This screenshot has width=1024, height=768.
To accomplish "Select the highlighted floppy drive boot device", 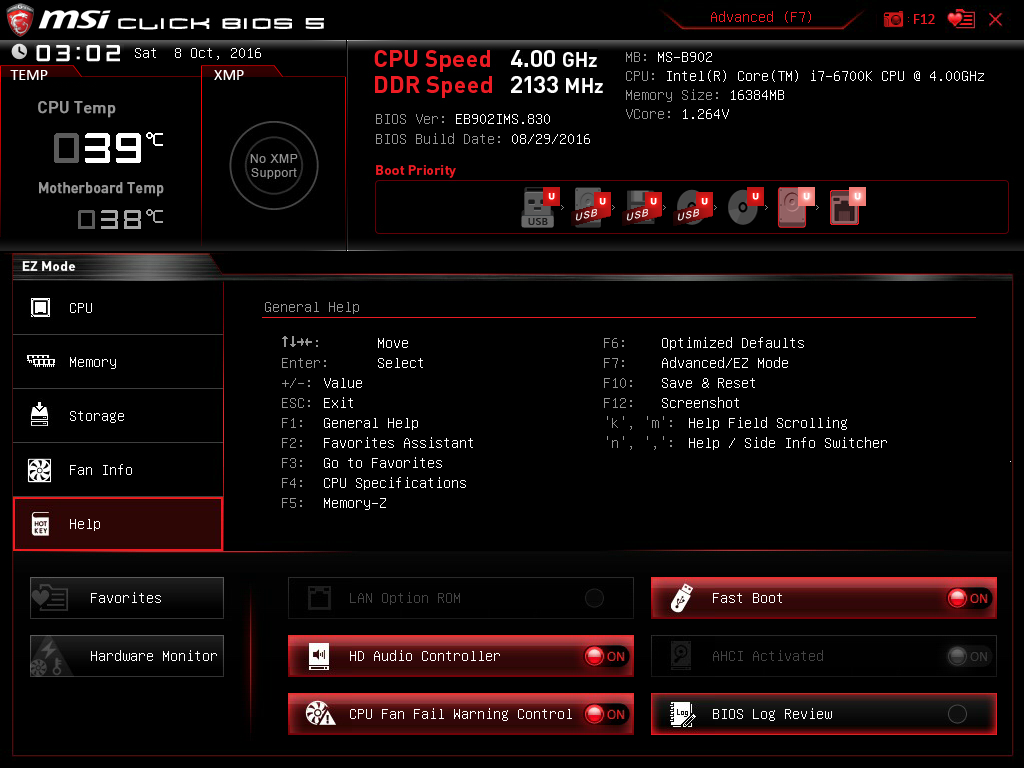I will [847, 207].
